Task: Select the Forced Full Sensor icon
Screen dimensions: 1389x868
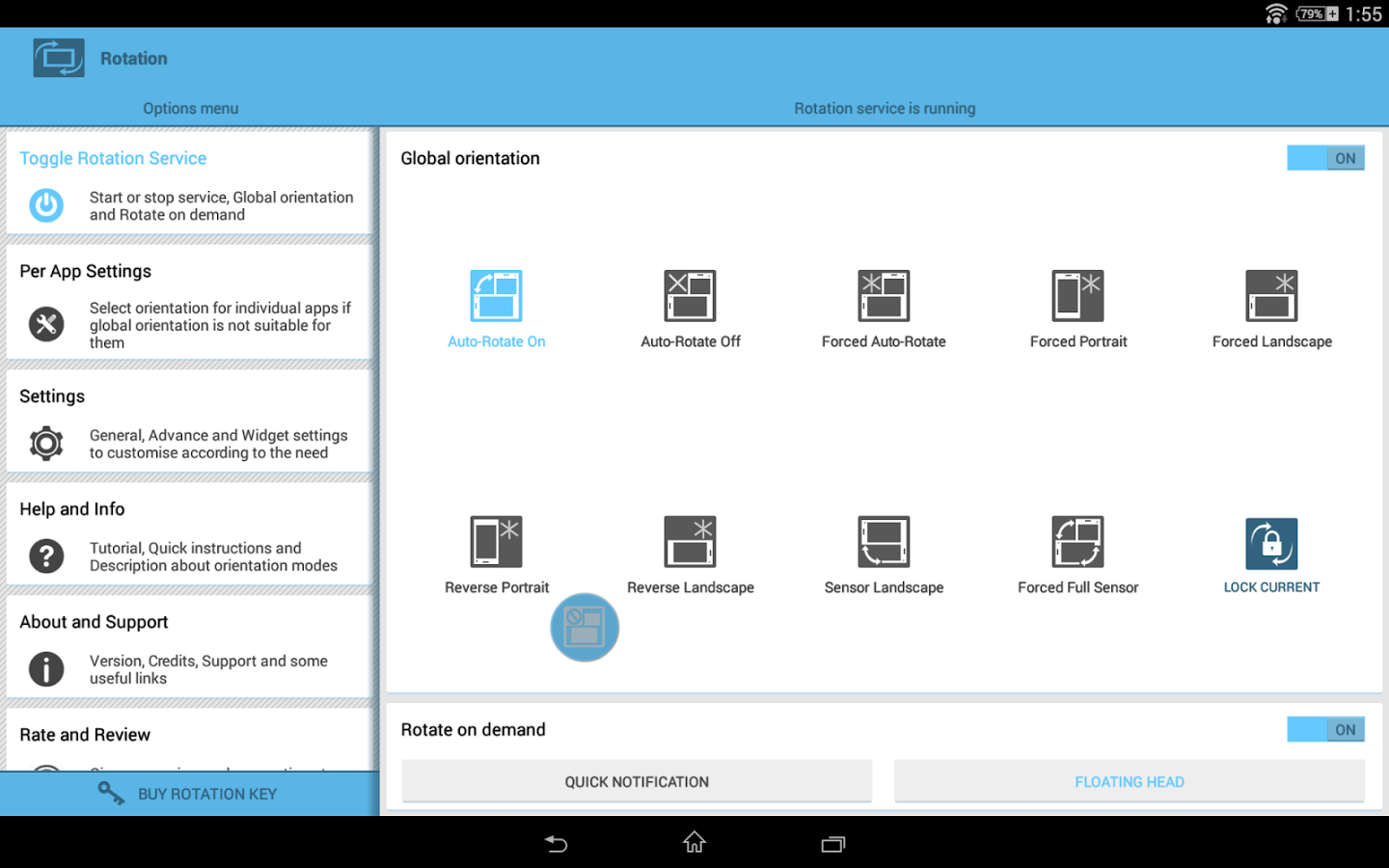Action: pyautogui.click(x=1077, y=541)
